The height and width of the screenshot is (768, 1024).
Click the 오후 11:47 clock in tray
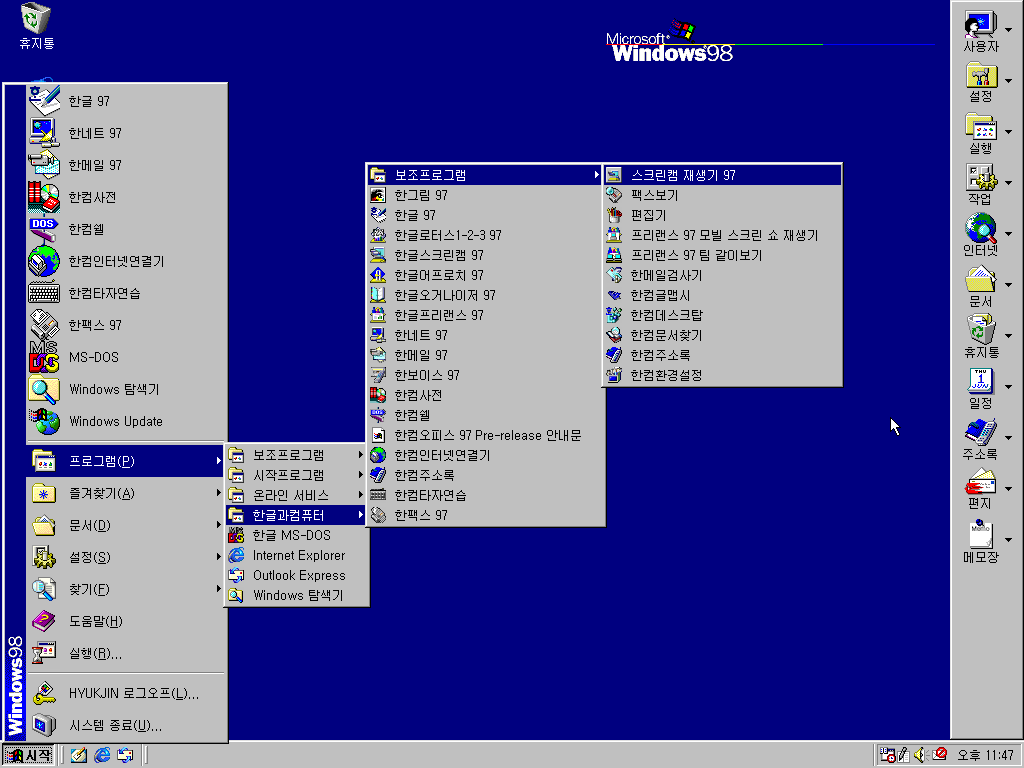pos(985,755)
